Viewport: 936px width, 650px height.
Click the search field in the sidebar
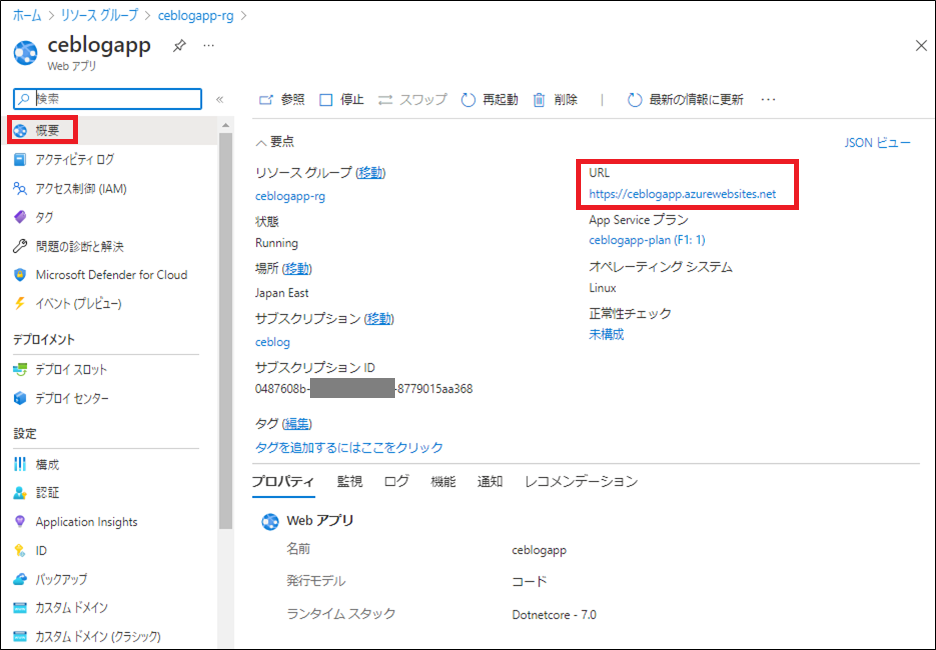click(x=107, y=99)
